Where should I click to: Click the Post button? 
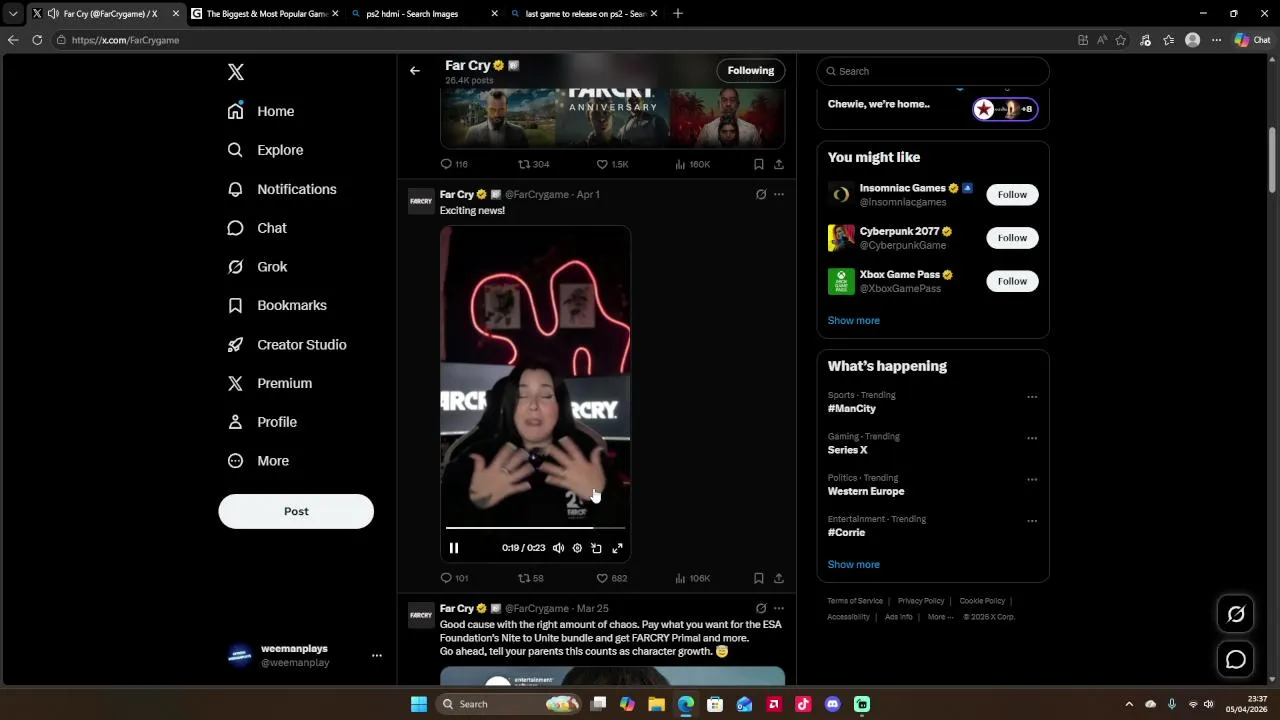point(296,511)
